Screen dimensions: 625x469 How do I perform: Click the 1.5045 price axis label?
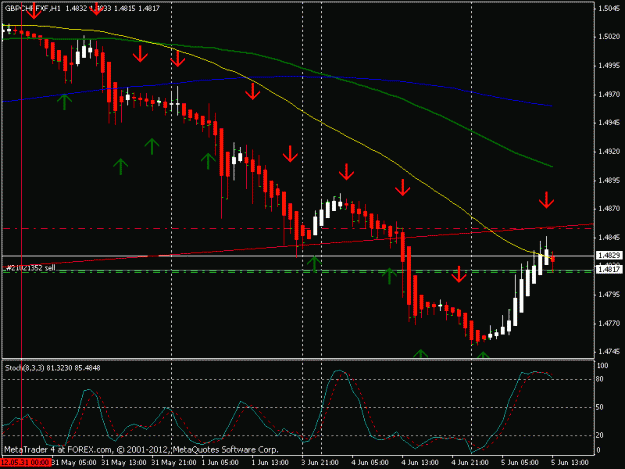coord(609,8)
